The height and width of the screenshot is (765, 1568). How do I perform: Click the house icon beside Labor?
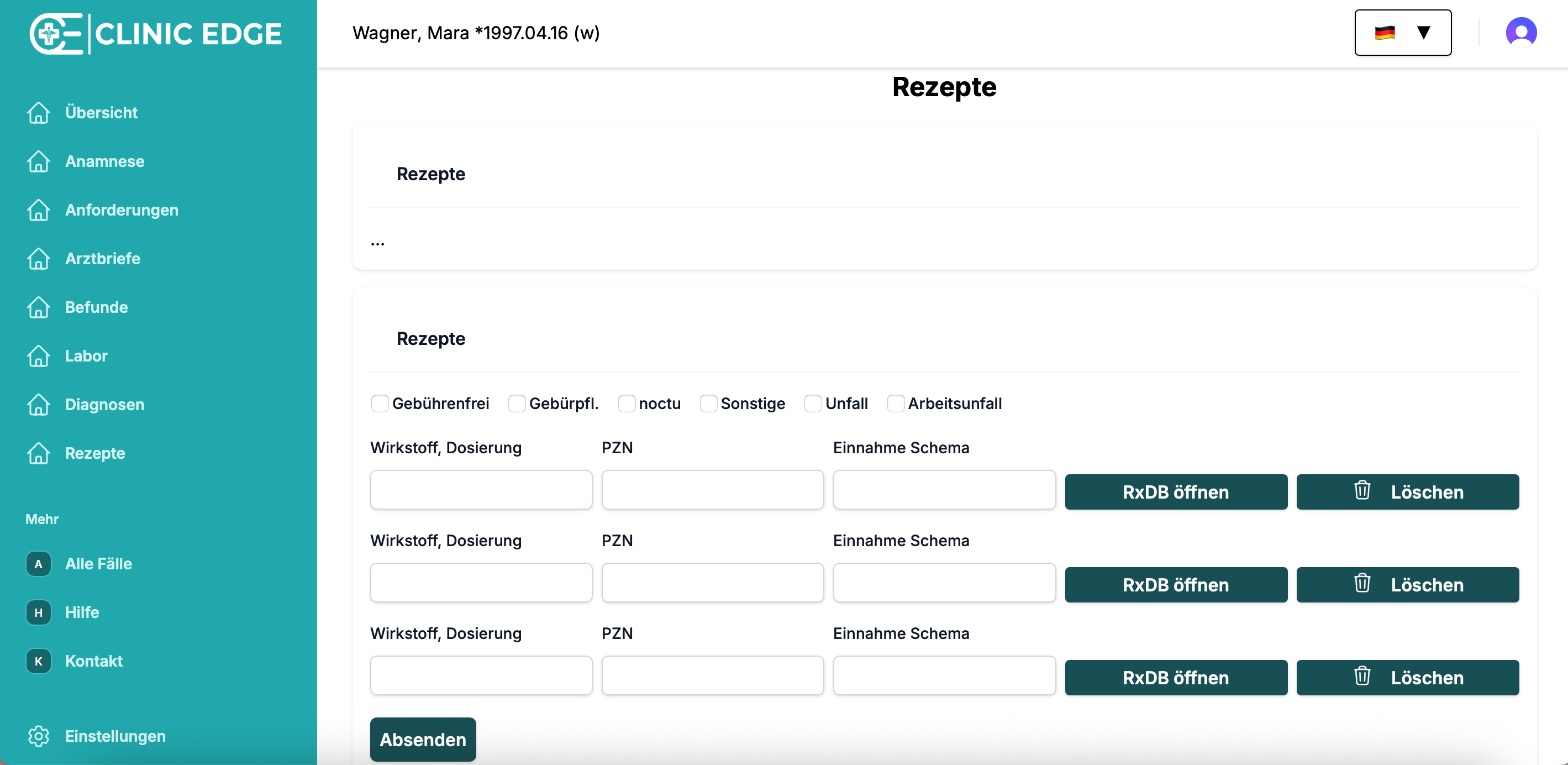click(x=38, y=356)
